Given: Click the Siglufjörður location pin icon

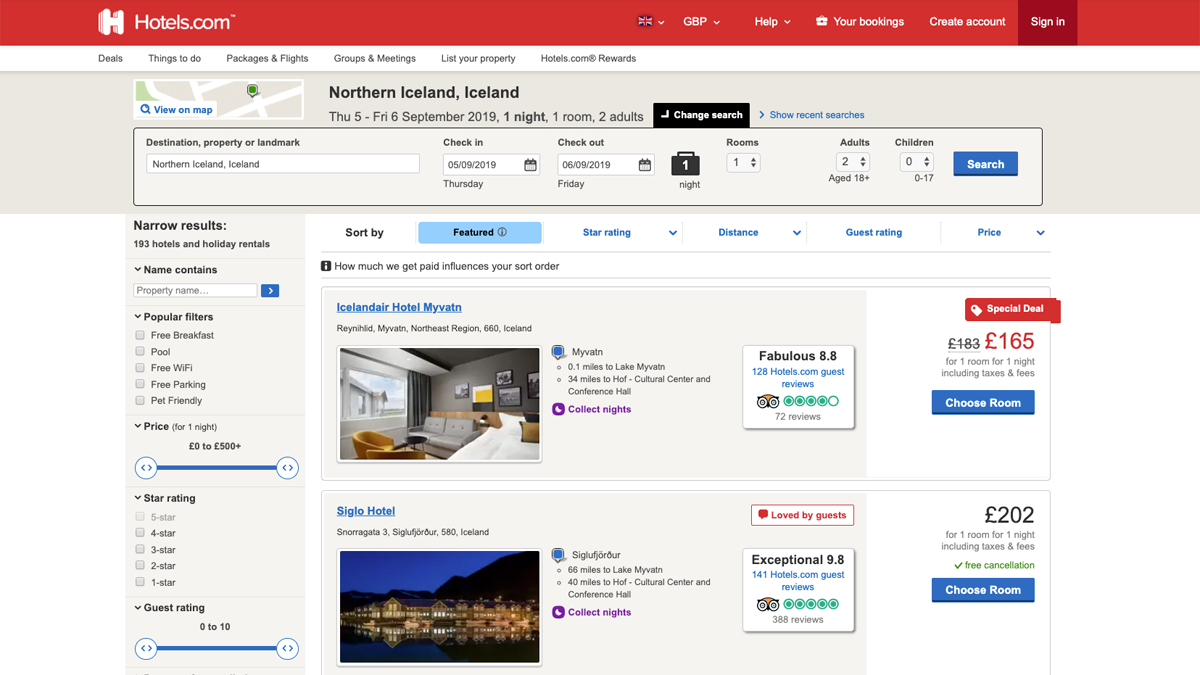Looking at the screenshot, I should pyautogui.click(x=559, y=556).
